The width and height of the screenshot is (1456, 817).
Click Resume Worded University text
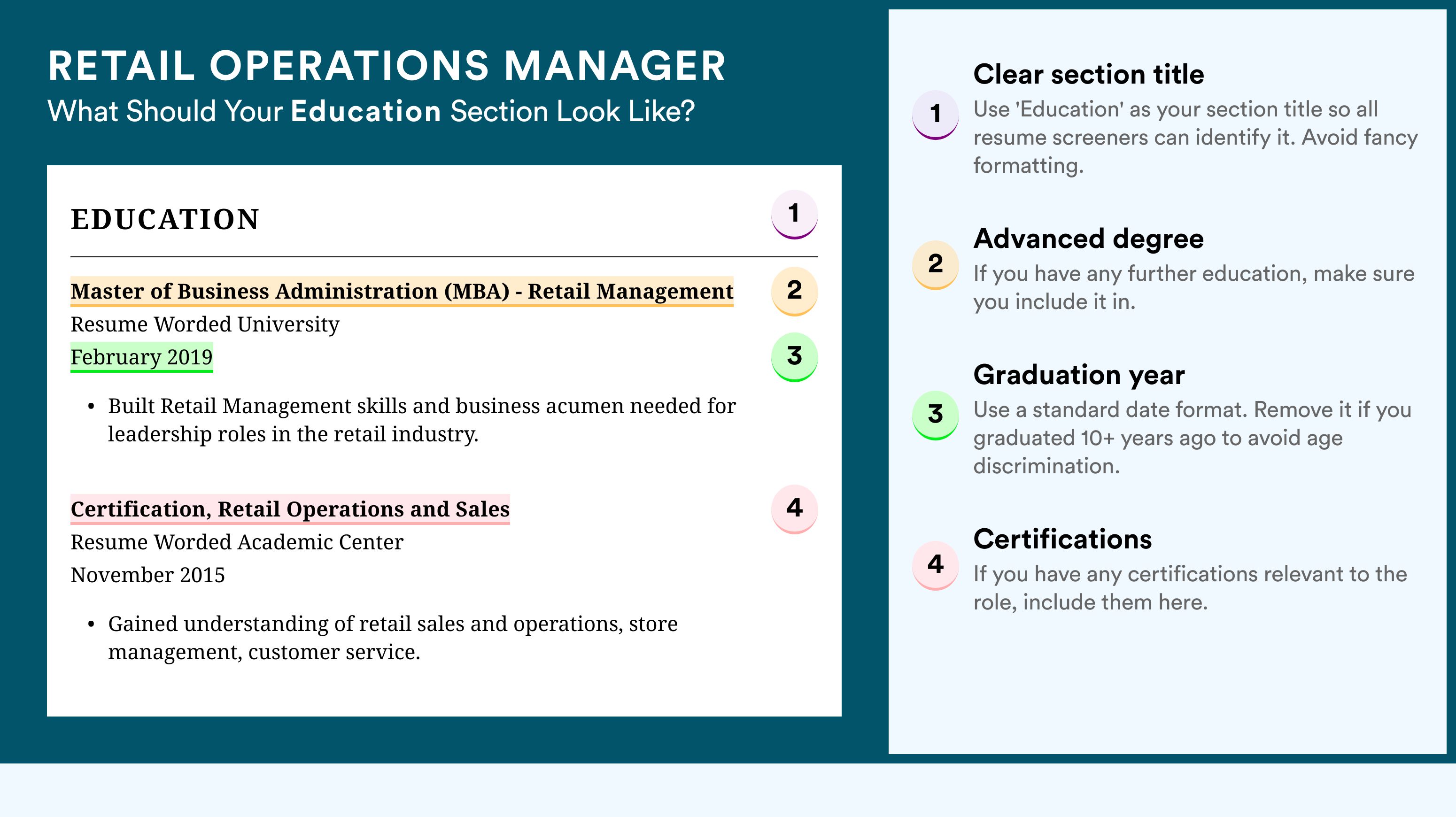pyautogui.click(x=205, y=324)
